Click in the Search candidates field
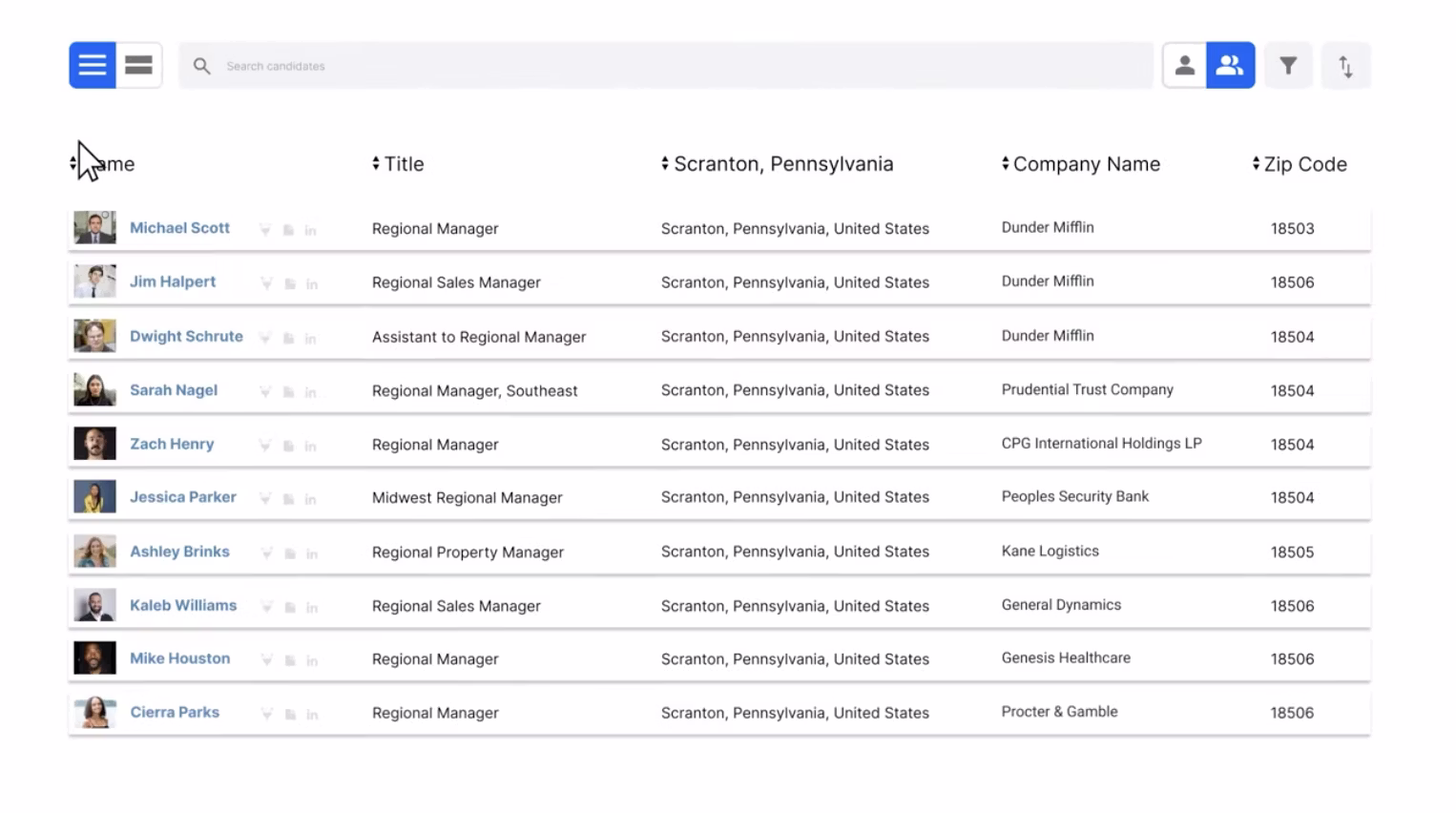 pos(668,66)
